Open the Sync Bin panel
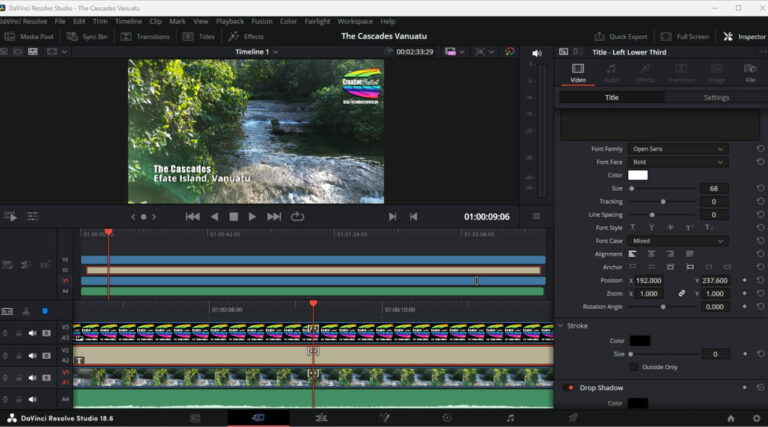 tap(87, 37)
